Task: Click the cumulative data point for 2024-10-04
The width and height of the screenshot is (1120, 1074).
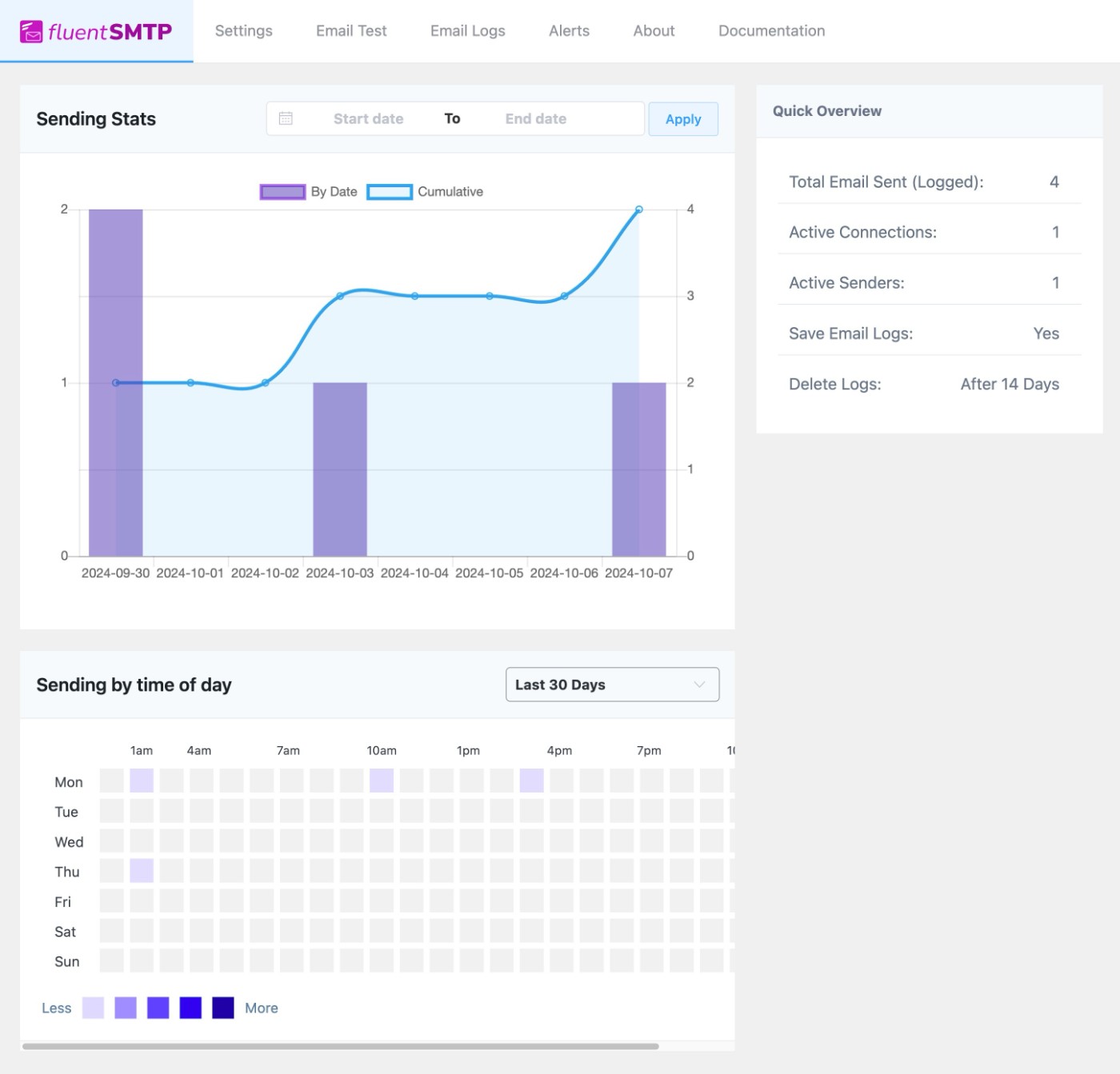Action: 414,296
